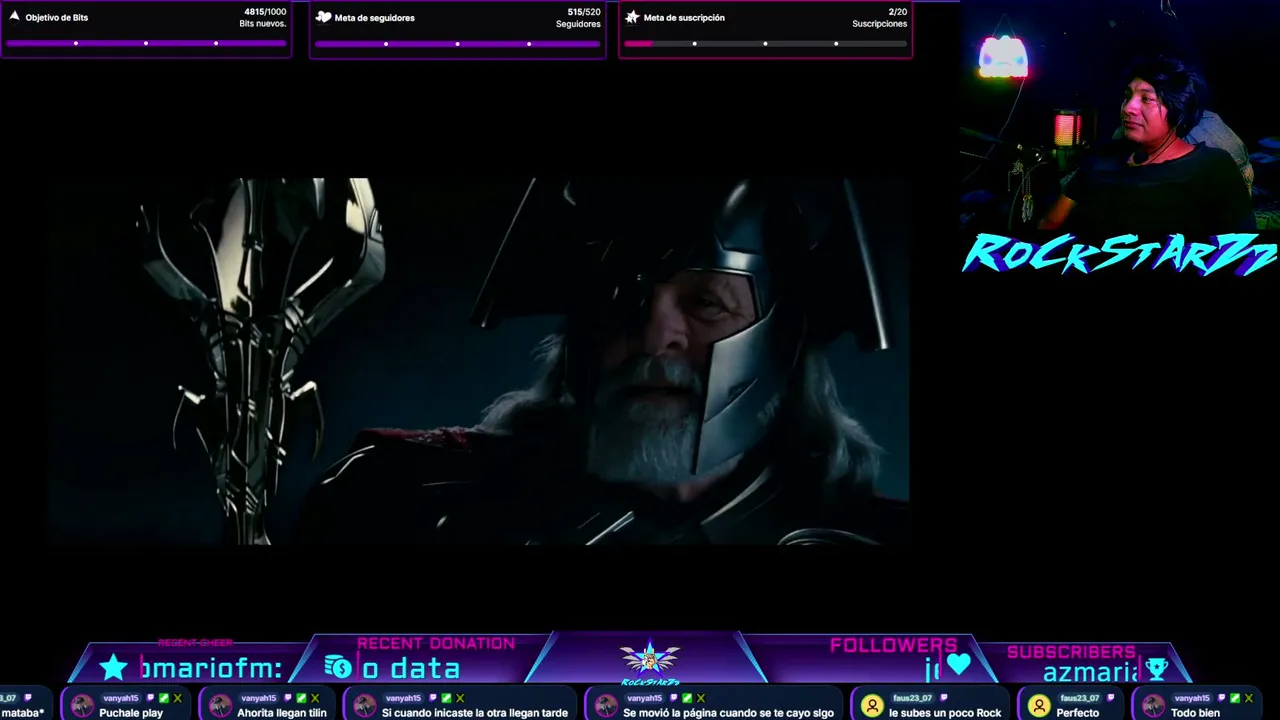1280x720 pixels.
Task: Click the "Meta de seguidores" label
Action: point(375,18)
